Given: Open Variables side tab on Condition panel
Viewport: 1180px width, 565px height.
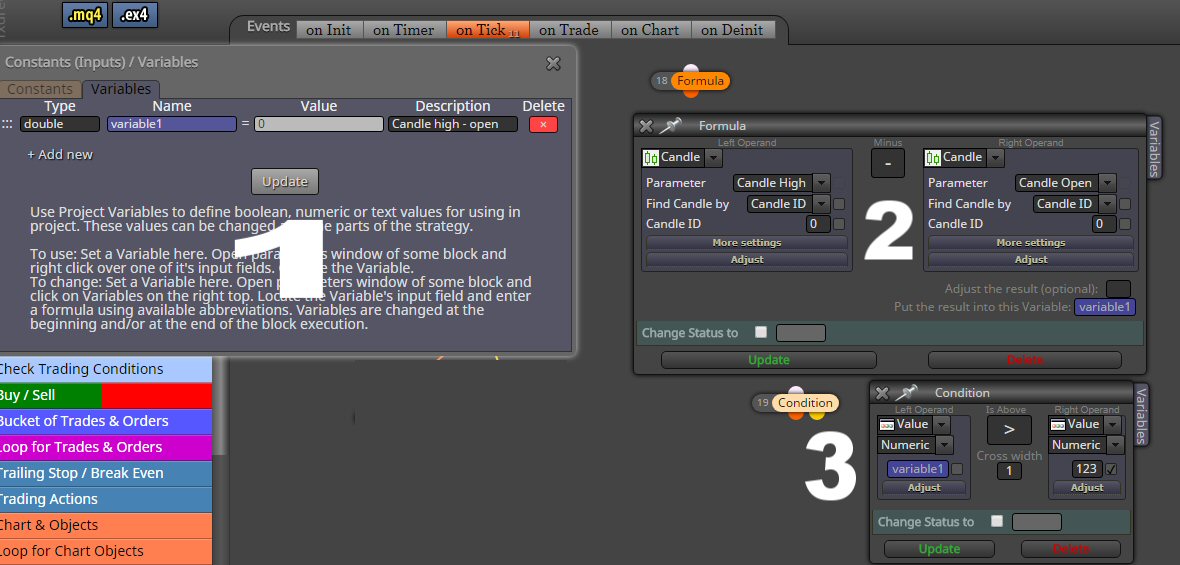Looking at the screenshot, I should click(x=1142, y=415).
